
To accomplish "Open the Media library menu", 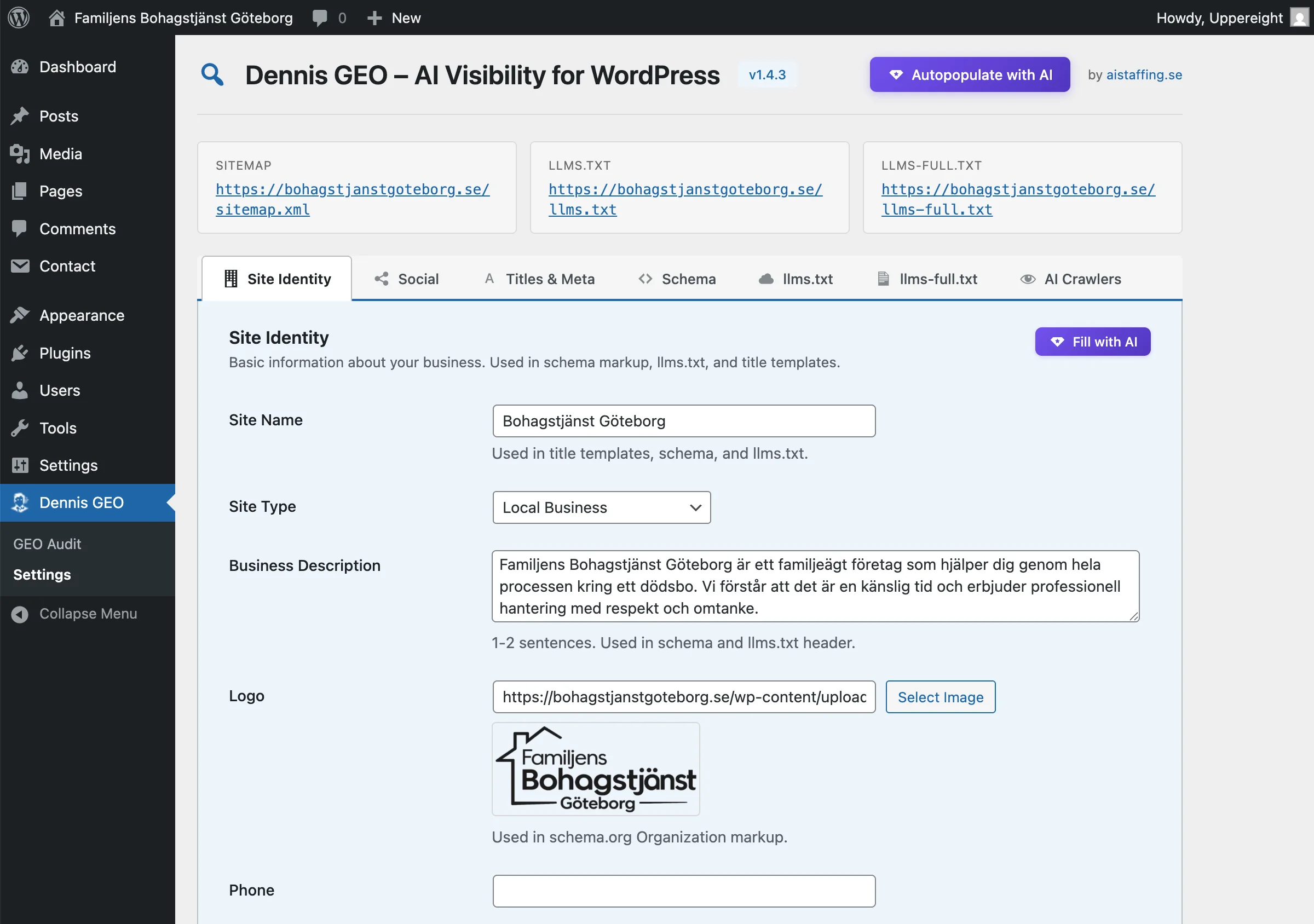I will 60,153.
